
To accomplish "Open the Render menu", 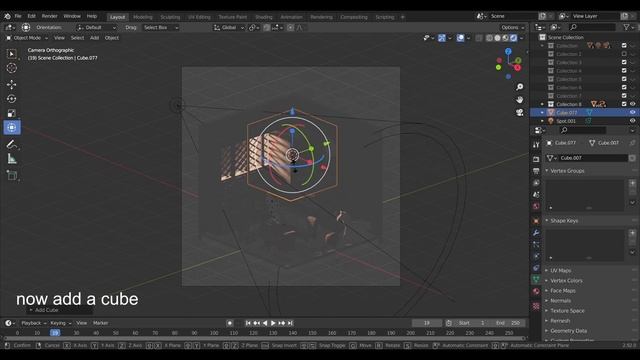I will tap(49, 16).
